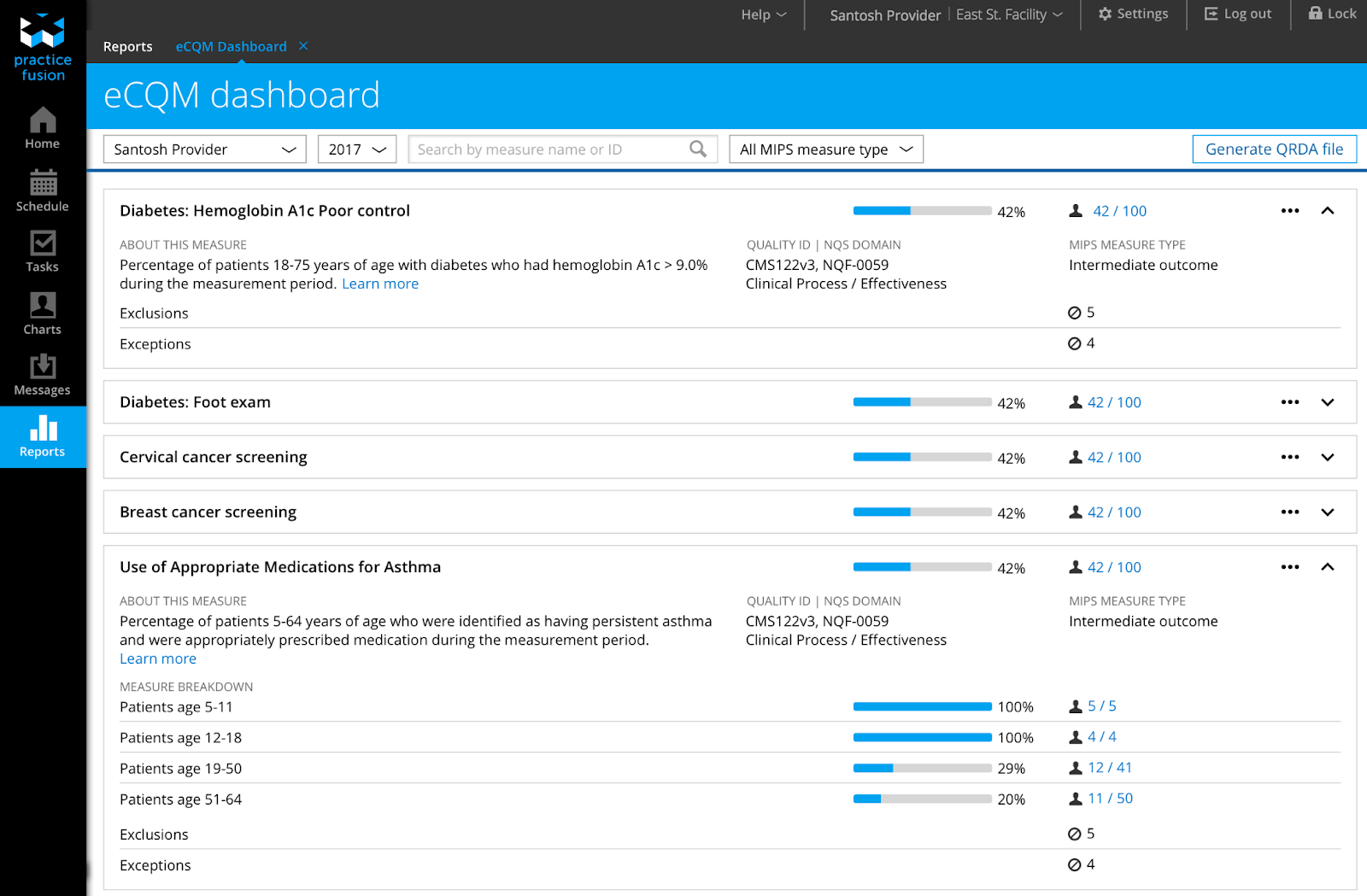The image size is (1367, 896).
Task: Click Learn more under the asthma measure
Action: (x=157, y=658)
